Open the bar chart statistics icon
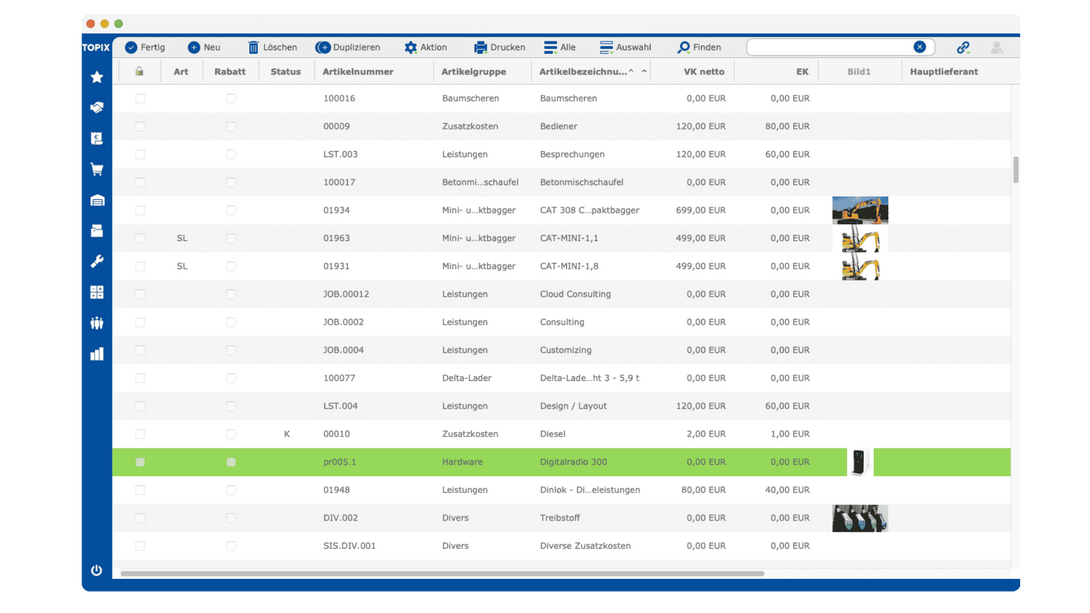Viewport: 1090px width, 613px height. [x=97, y=354]
